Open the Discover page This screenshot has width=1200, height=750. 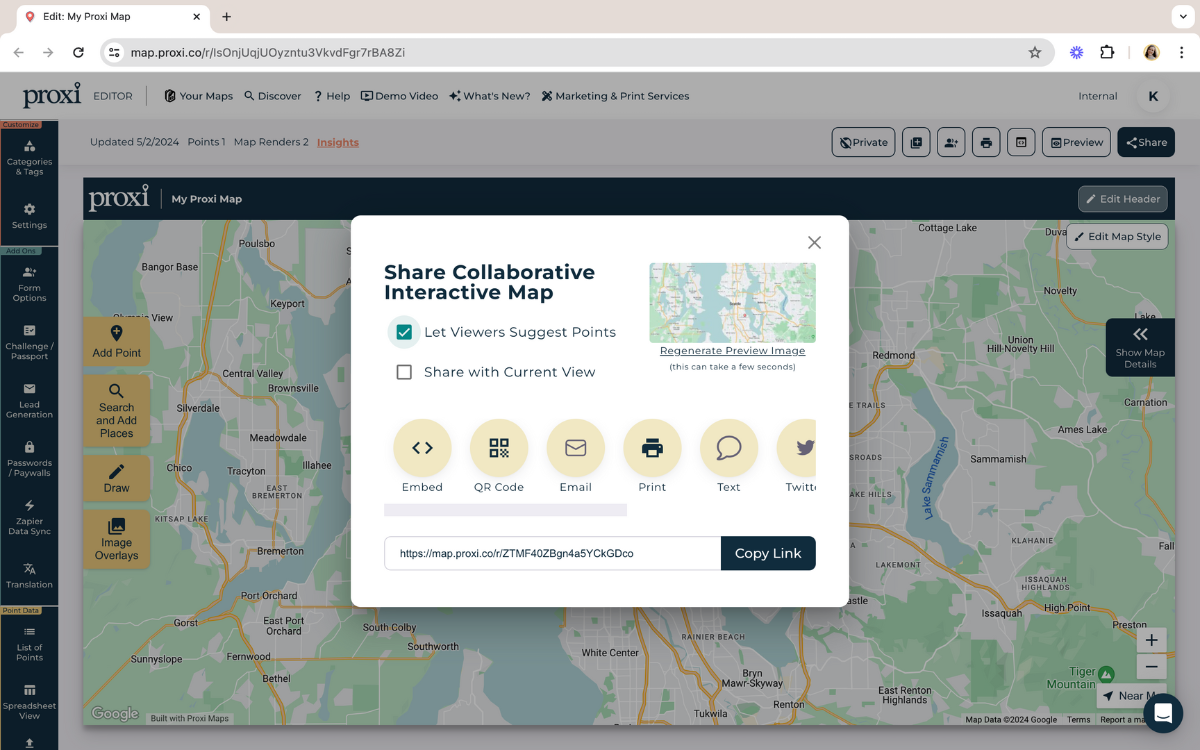click(272, 96)
